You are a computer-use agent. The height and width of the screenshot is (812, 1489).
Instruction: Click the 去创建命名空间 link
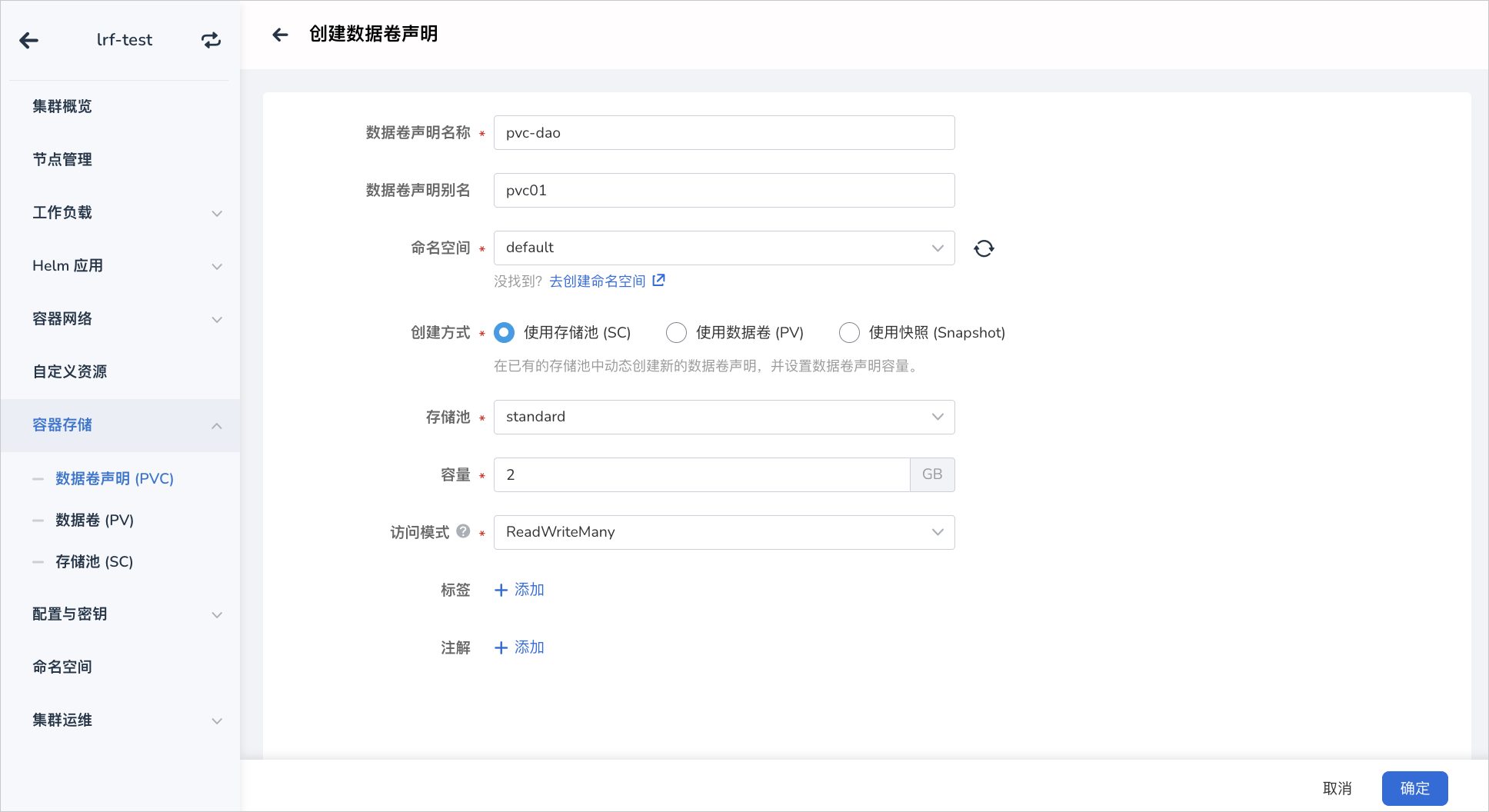(598, 281)
